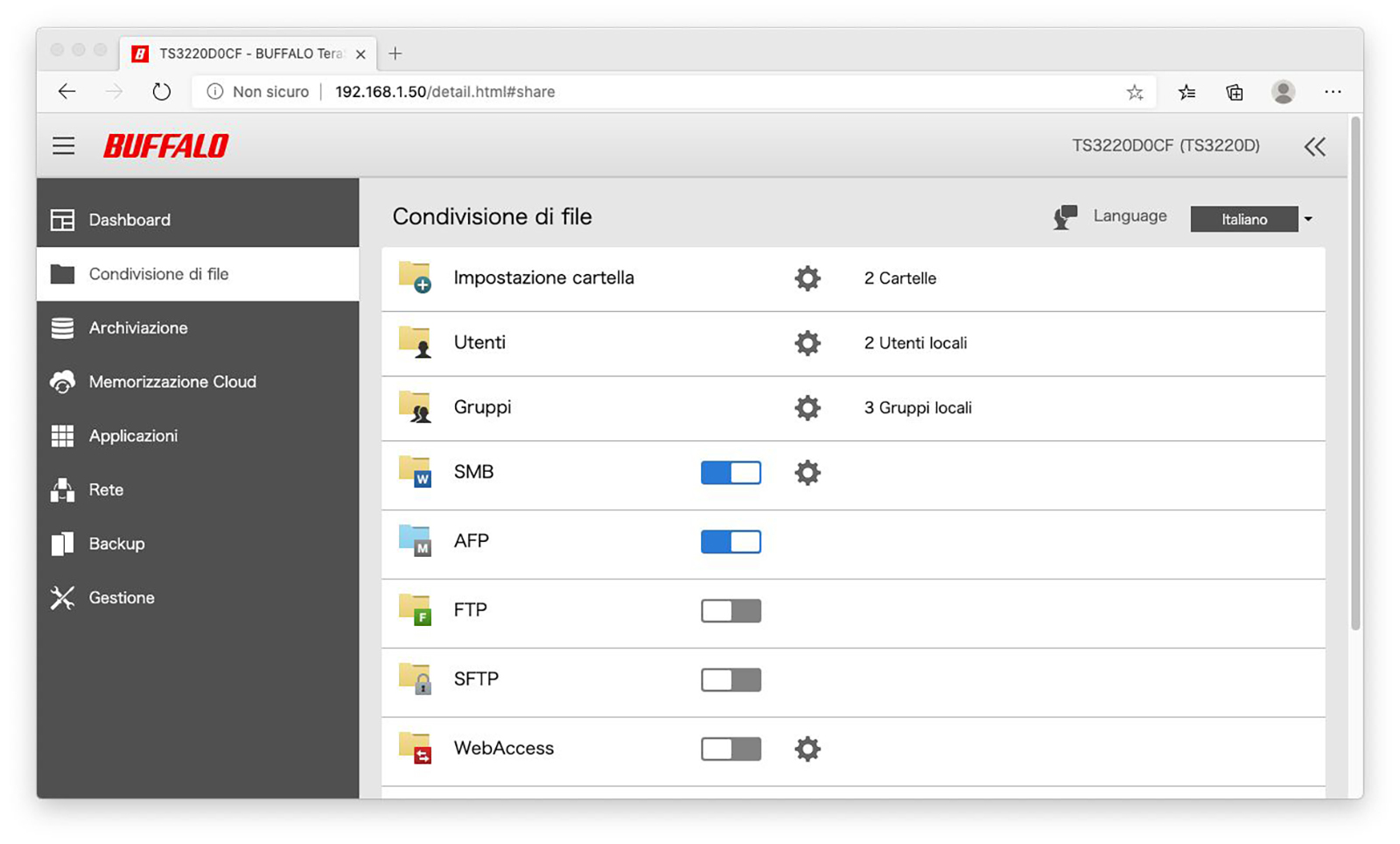The image size is (1400, 844).
Task: Collapse panel with double chevron arrows
Action: coord(1314,146)
